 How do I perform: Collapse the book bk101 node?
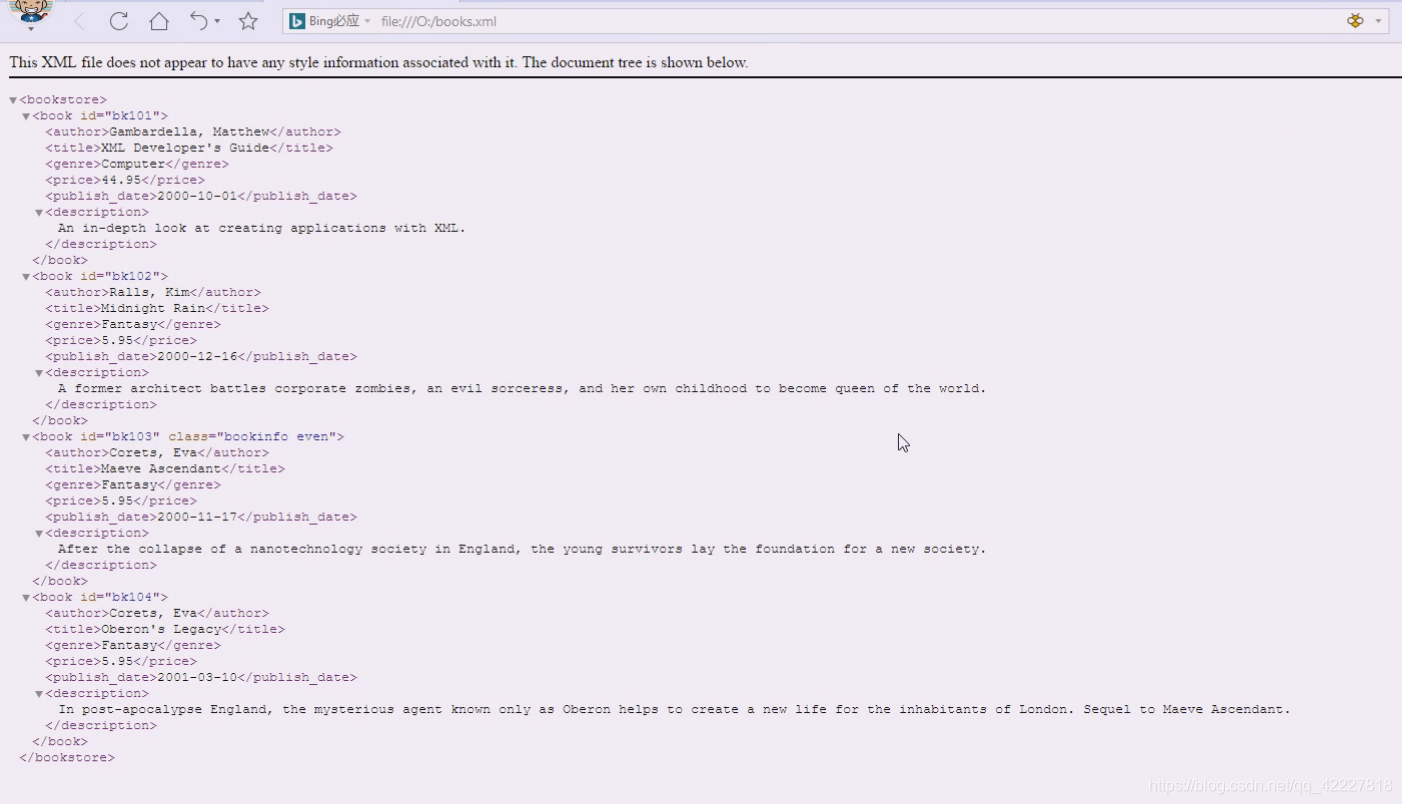(27, 116)
